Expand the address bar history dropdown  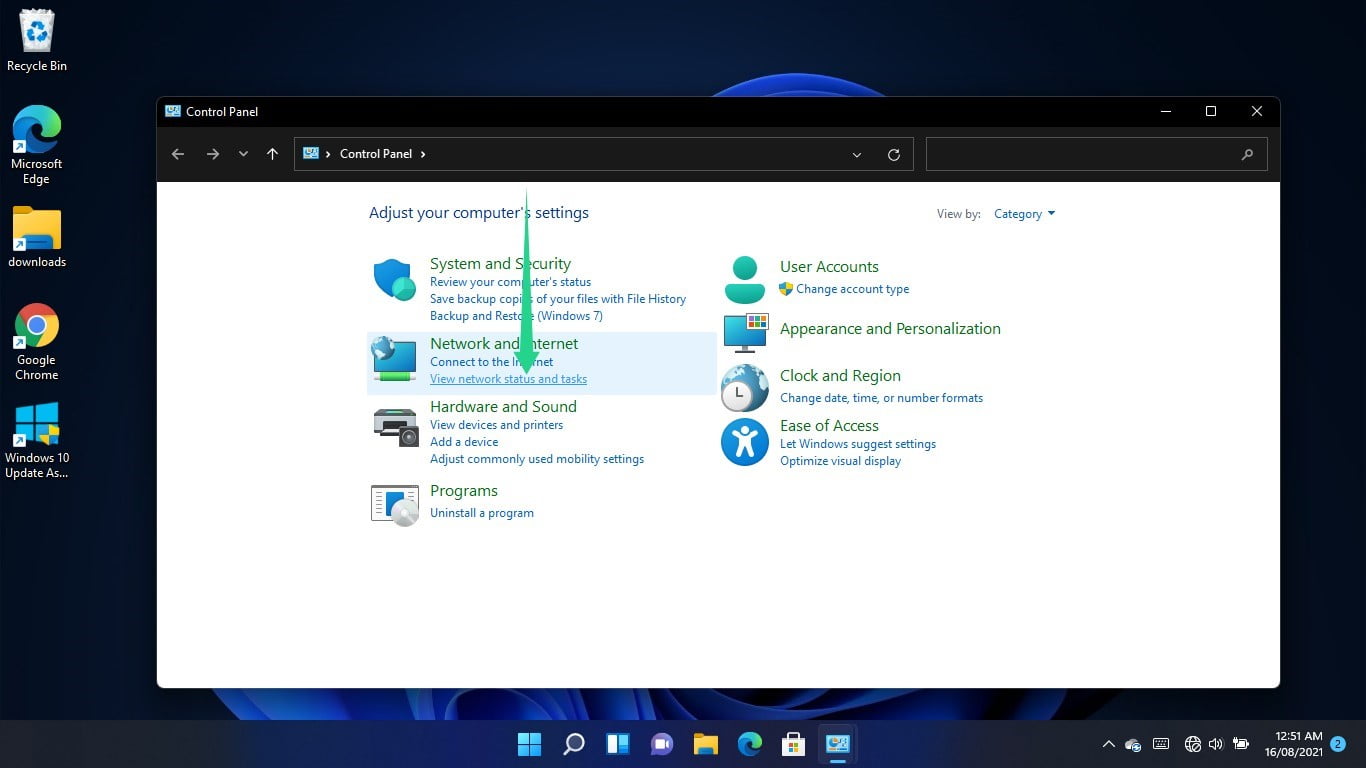pos(856,154)
